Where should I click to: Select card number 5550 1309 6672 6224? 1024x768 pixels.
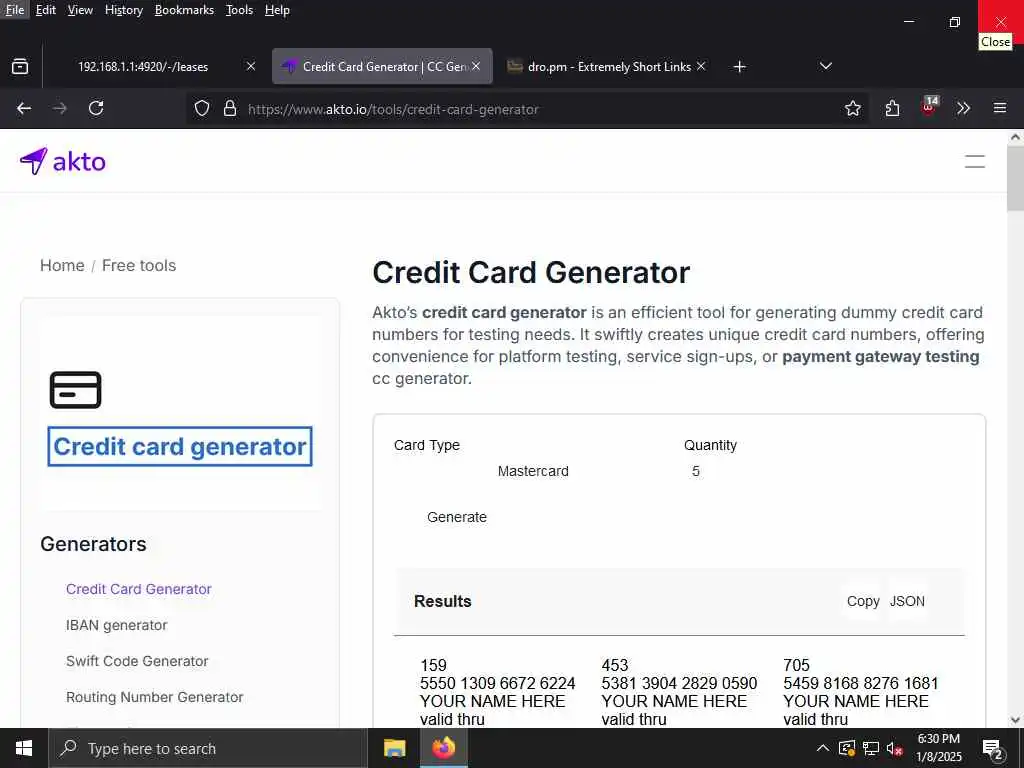(x=498, y=683)
